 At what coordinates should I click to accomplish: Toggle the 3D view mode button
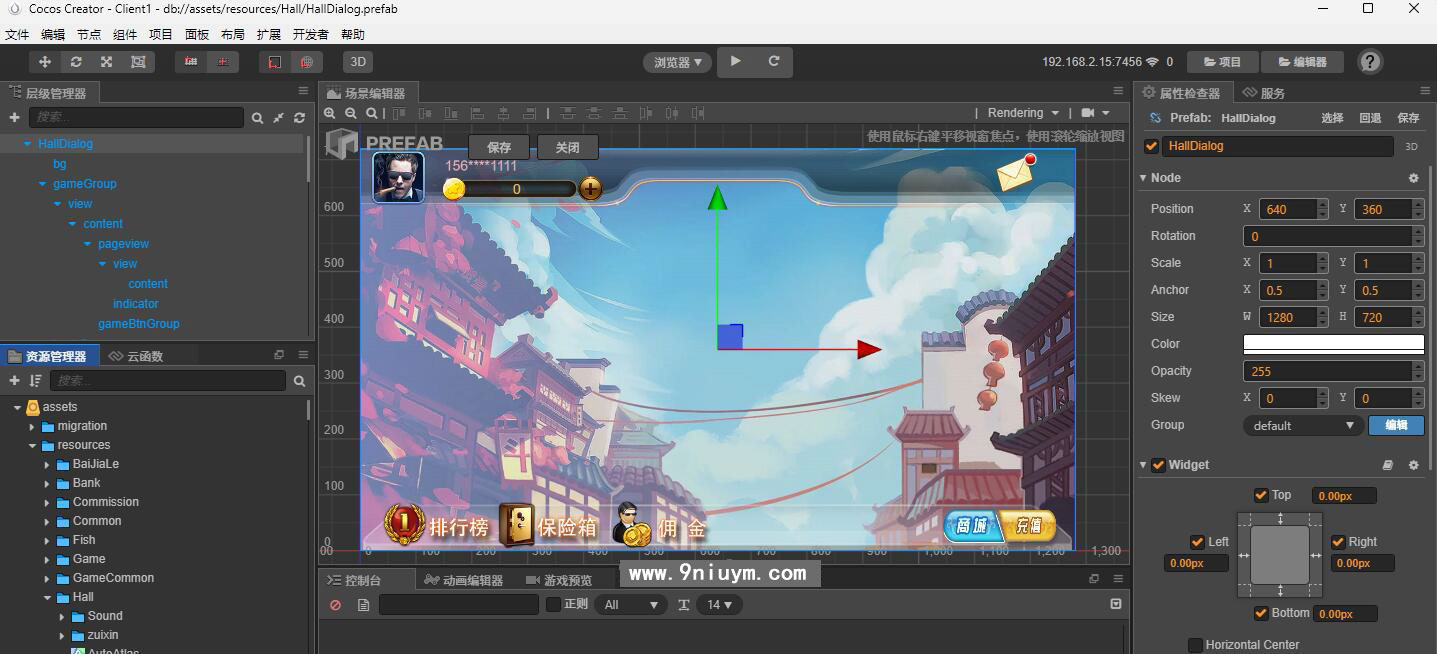(358, 62)
